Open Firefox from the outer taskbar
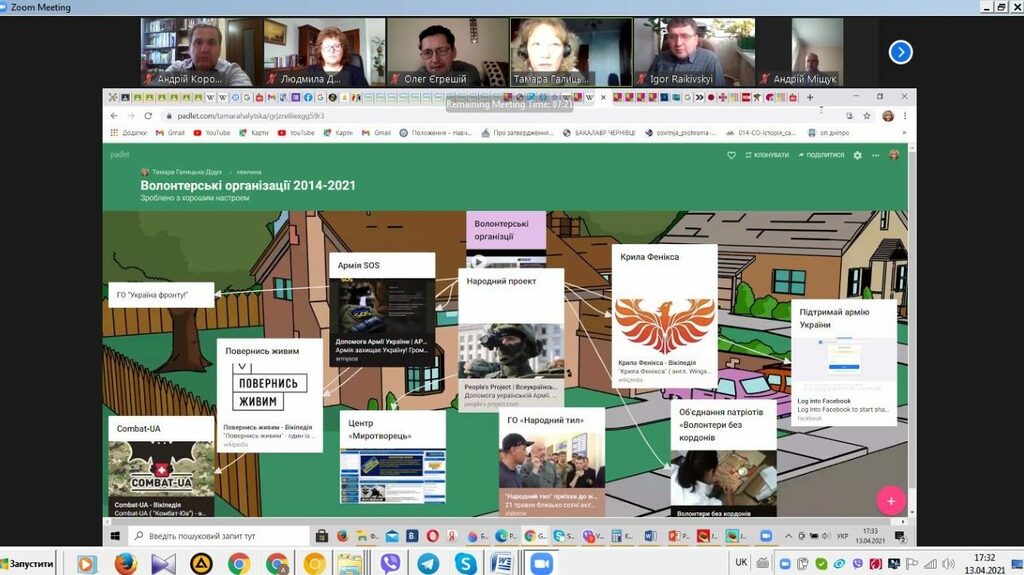 (125, 564)
